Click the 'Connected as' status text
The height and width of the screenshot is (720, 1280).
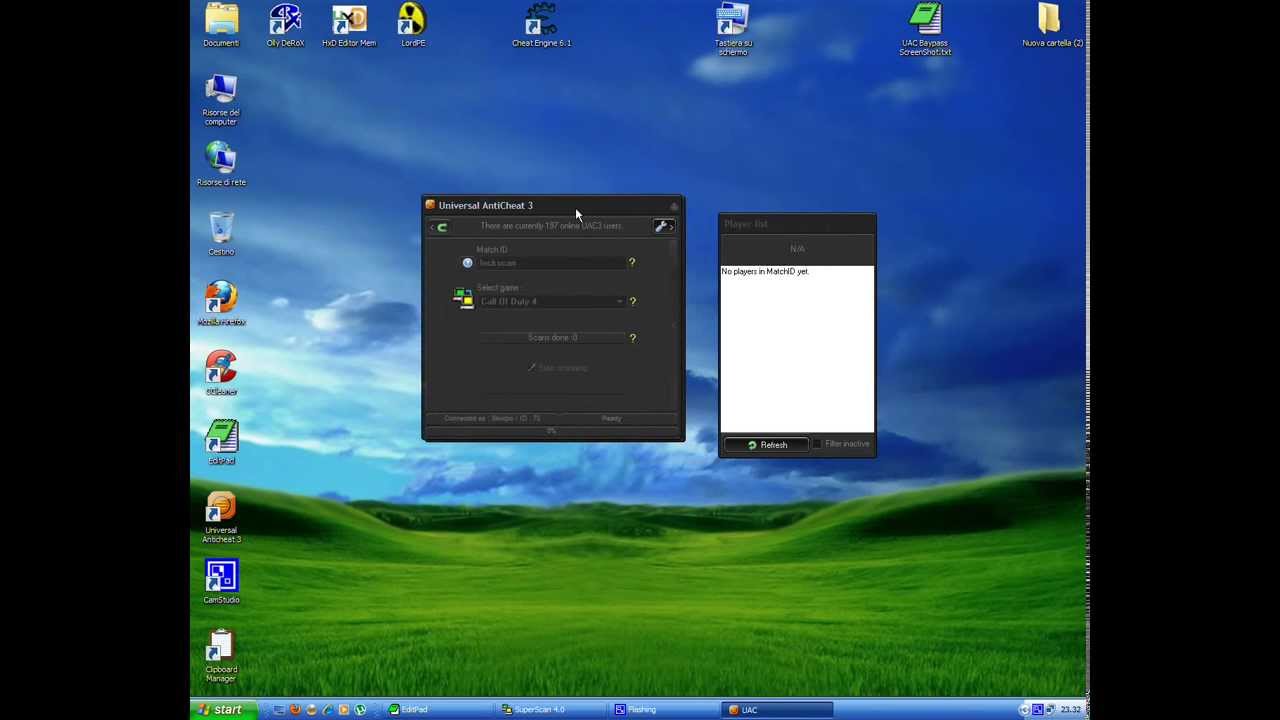(x=492, y=419)
